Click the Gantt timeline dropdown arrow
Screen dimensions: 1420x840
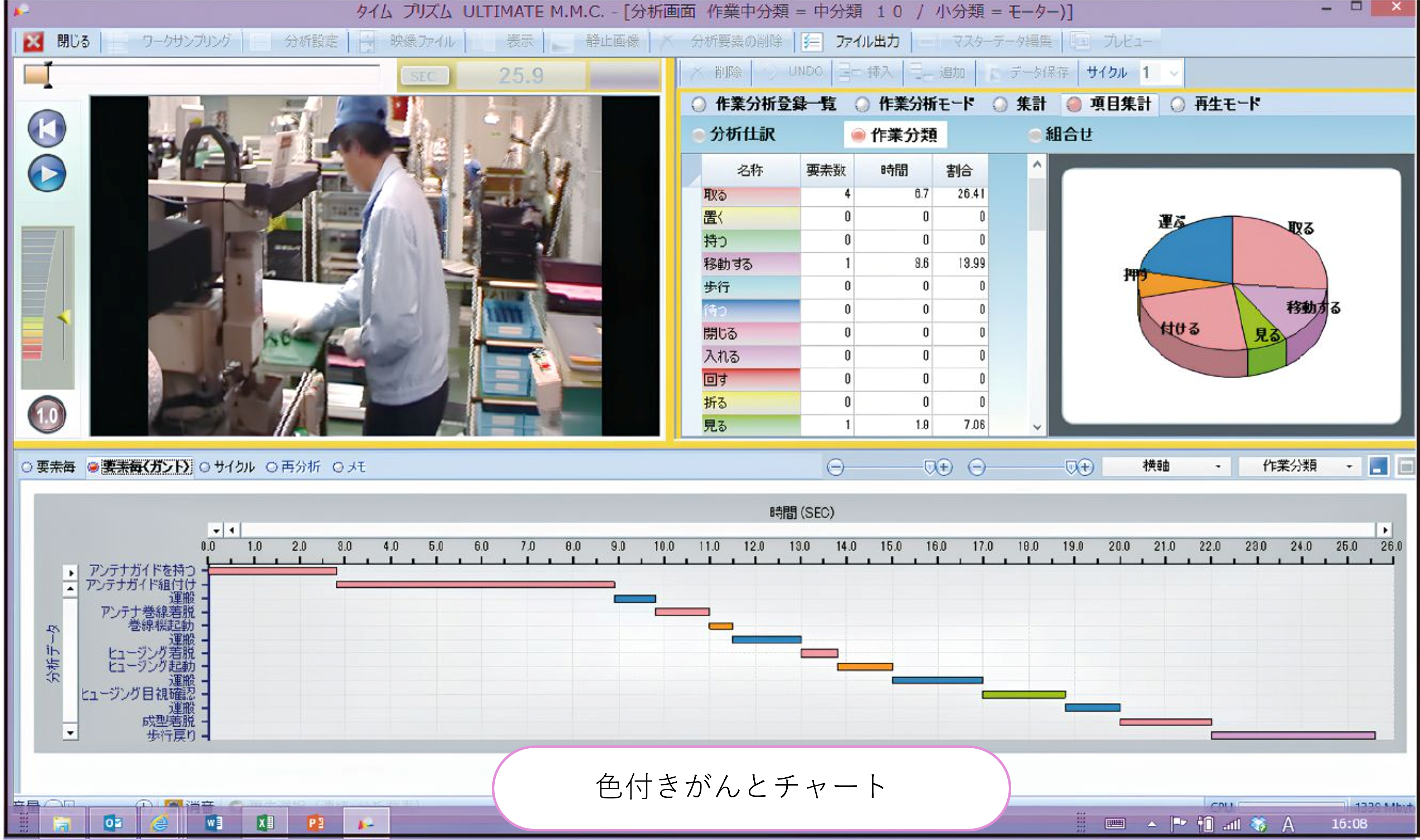(216, 531)
